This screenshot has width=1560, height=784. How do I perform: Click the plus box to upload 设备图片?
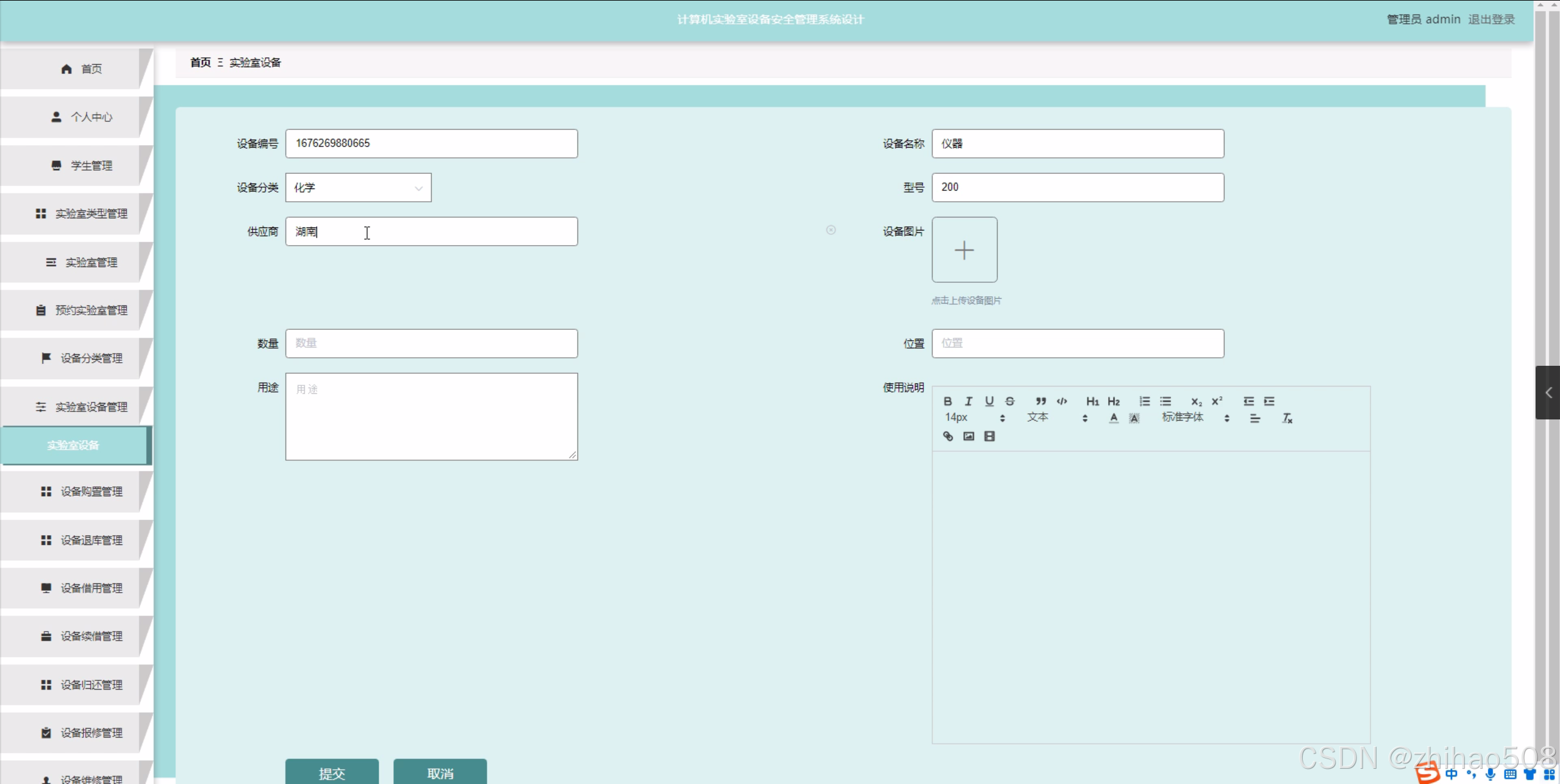coord(964,250)
